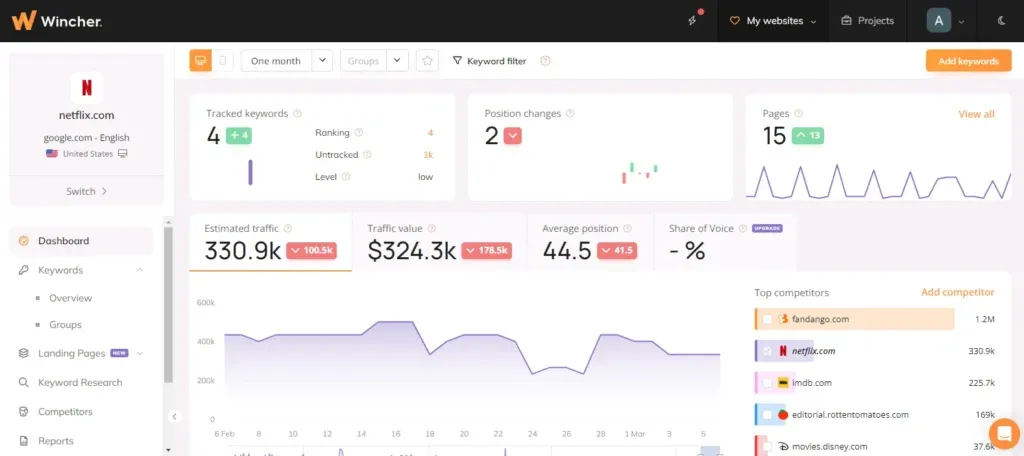
Task: Check the movies.disney.com checkbox
Action: tap(767, 446)
